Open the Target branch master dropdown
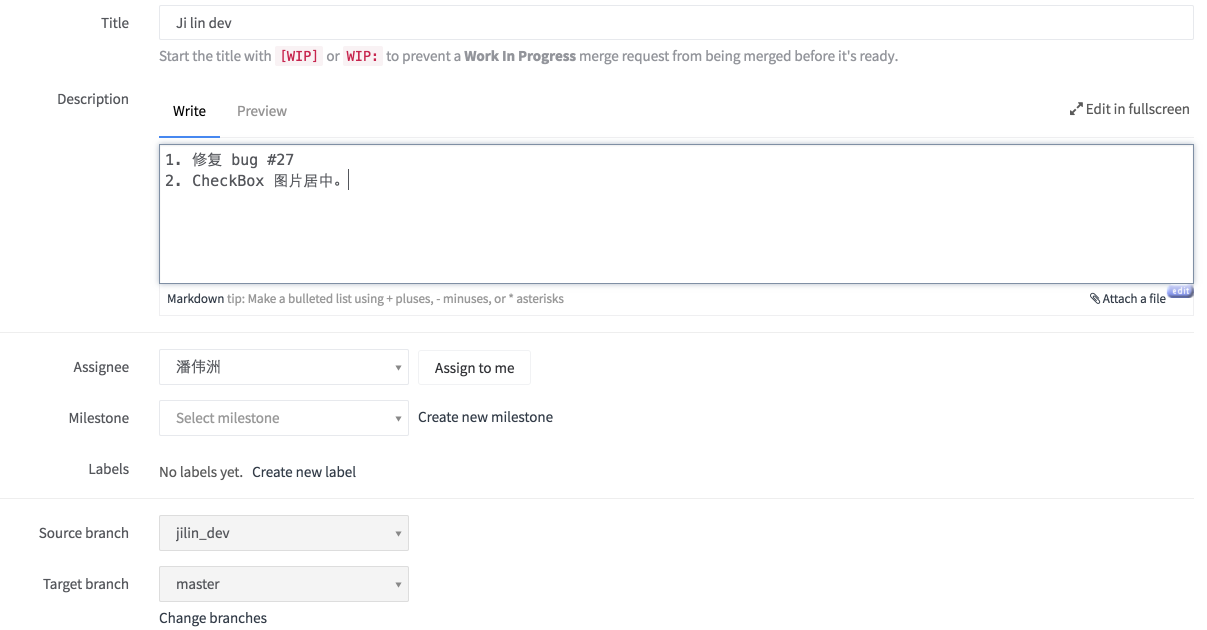 pos(284,584)
